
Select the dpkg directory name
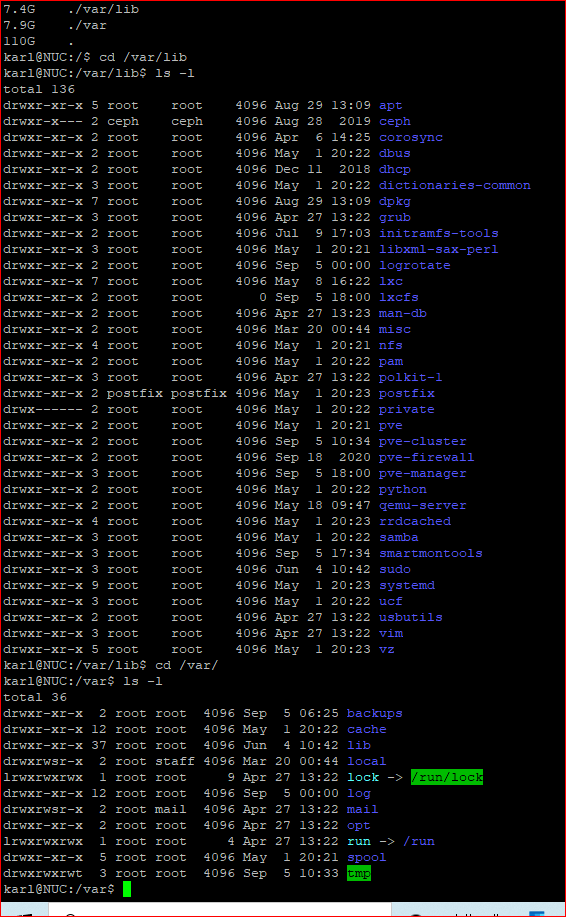pyautogui.click(x=395, y=201)
